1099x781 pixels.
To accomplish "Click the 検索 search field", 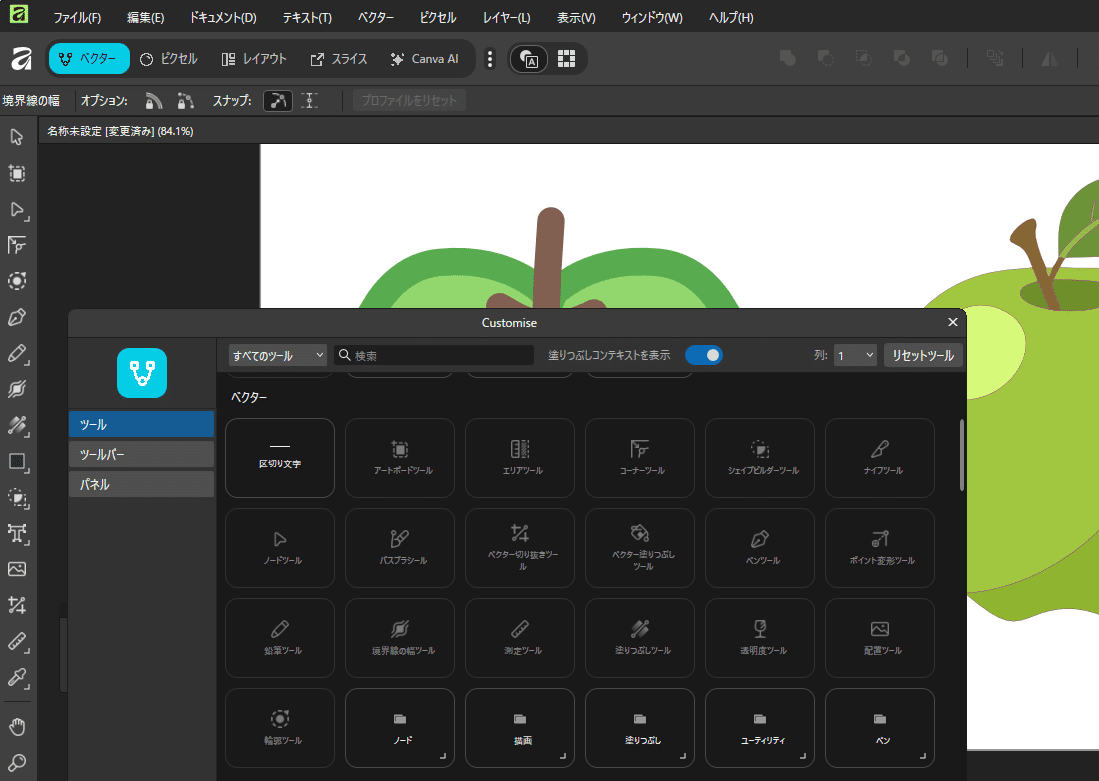I will point(434,355).
